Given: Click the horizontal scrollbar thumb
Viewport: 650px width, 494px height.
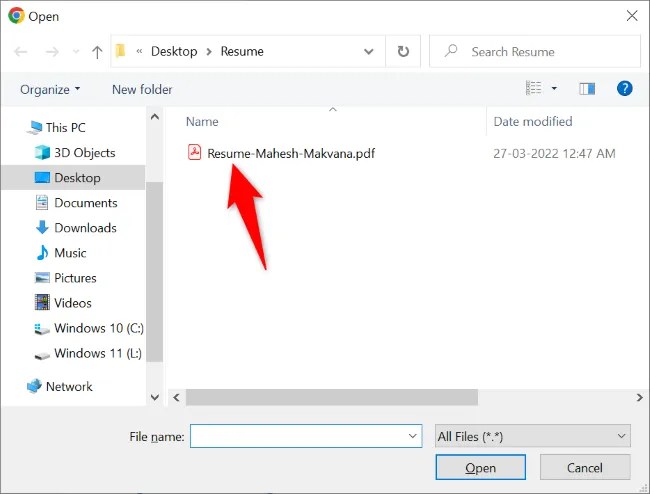Looking at the screenshot, I should 332,397.
